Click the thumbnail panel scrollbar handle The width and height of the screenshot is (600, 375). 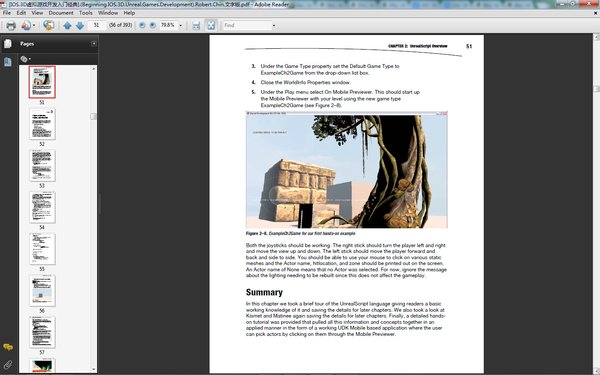click(x=93, y=116)
